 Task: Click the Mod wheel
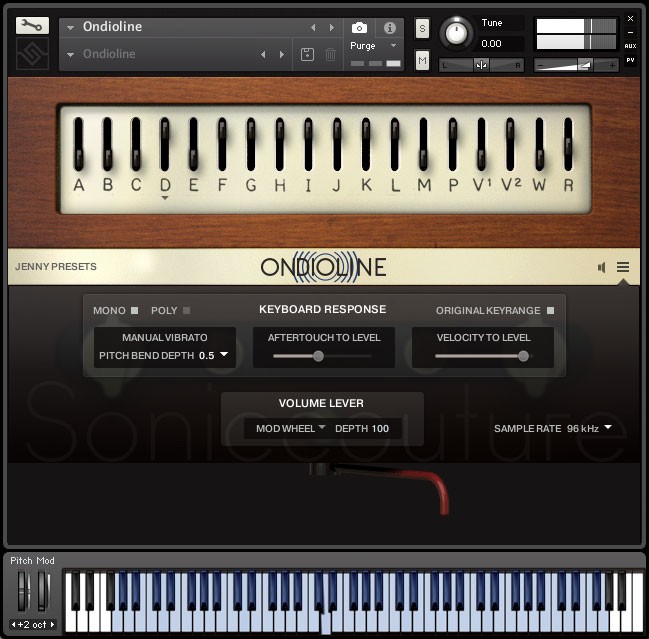point(43,590)
